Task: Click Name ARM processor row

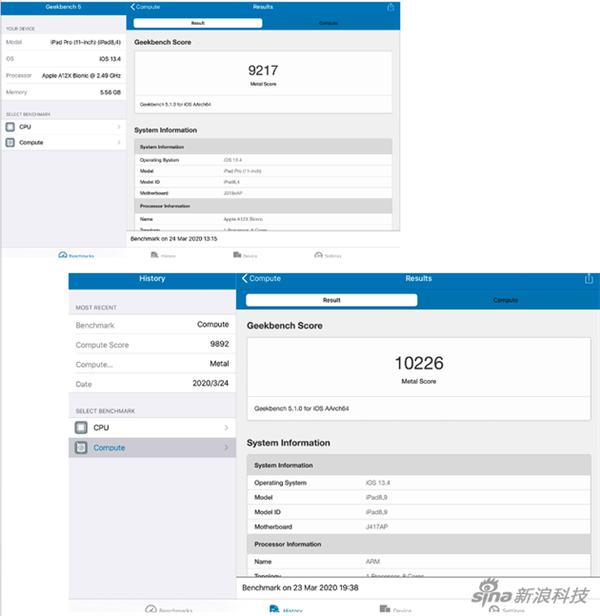Action: click(419, 561)
